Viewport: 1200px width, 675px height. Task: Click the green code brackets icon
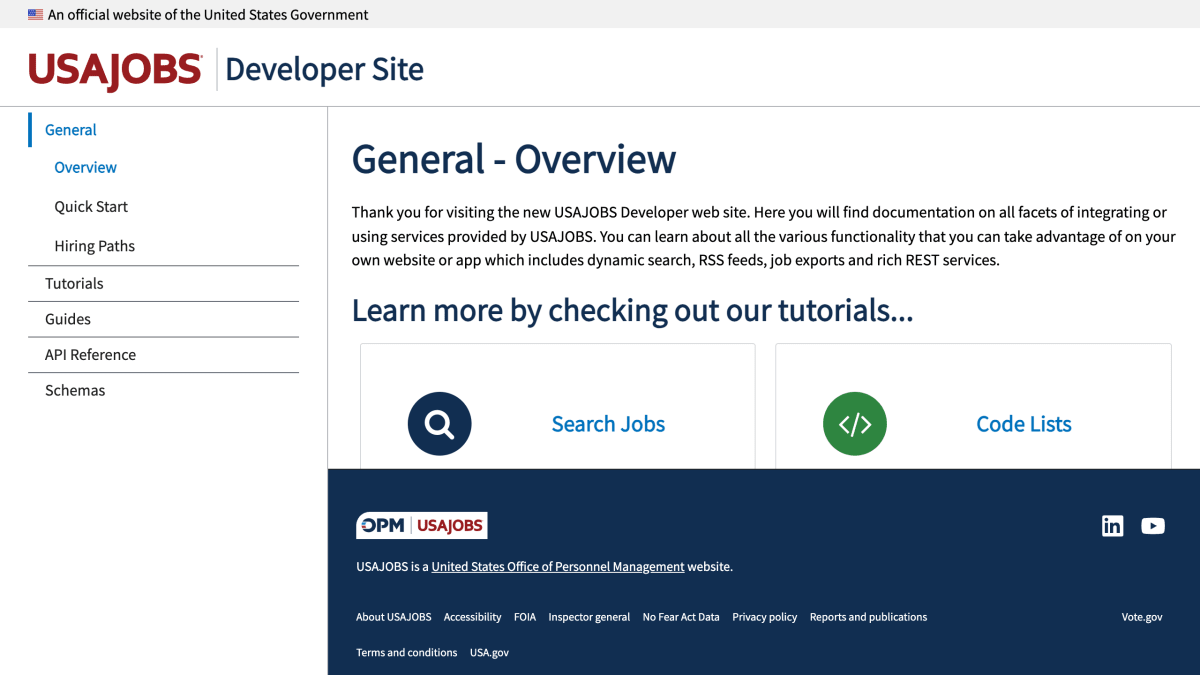[x=854, y=424]
